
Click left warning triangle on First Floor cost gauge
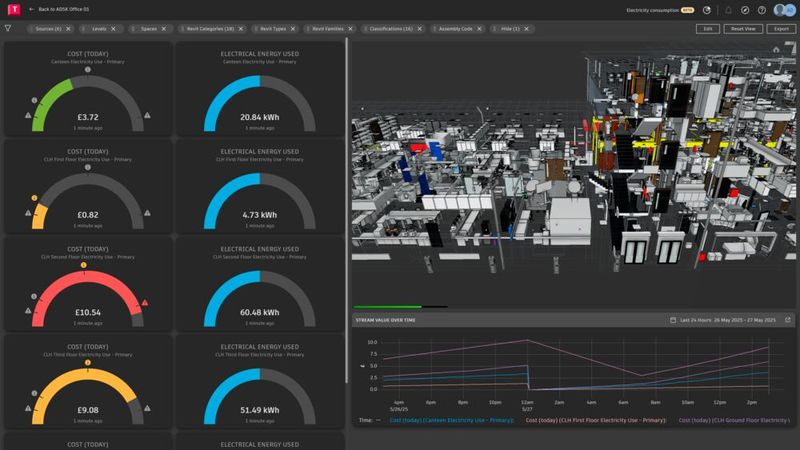[x=28, y=213]
